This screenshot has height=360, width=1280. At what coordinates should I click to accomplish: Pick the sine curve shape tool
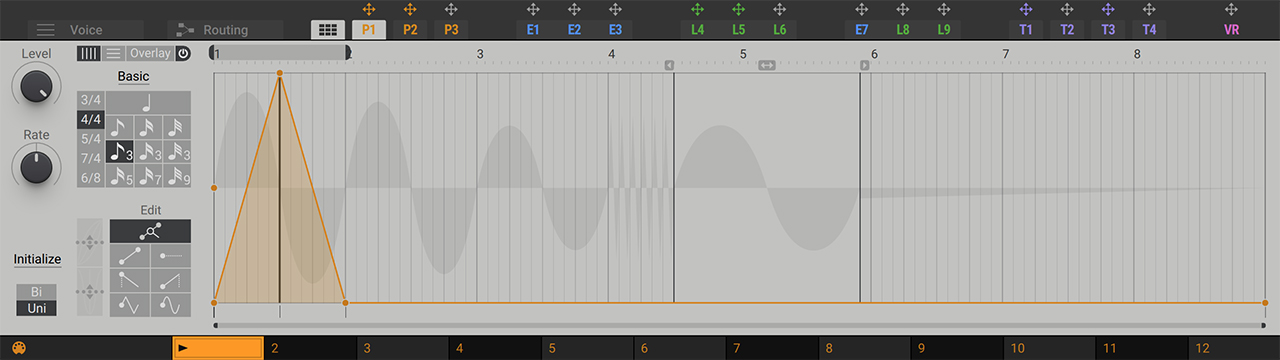pyautogui.click(x=171, y=305)
